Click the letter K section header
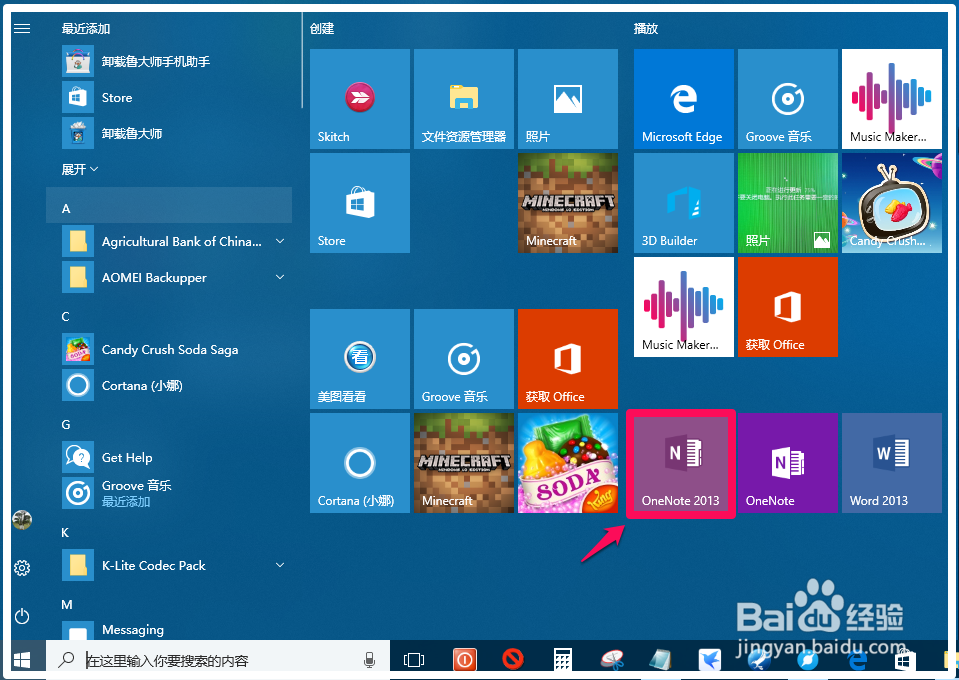 coord(65,533)
